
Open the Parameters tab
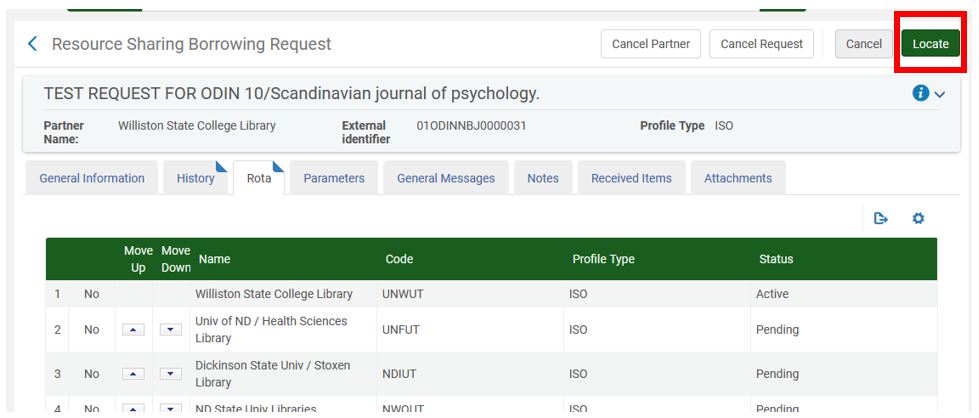click(334, 178)
